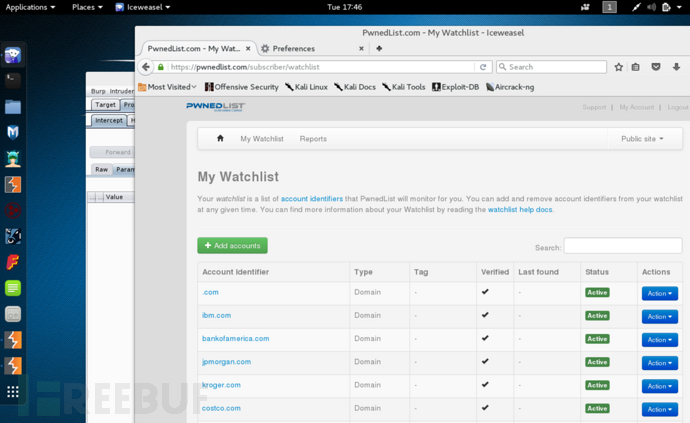Click the green padlock site identity icon
690x423 pixels.
[161, 67]
